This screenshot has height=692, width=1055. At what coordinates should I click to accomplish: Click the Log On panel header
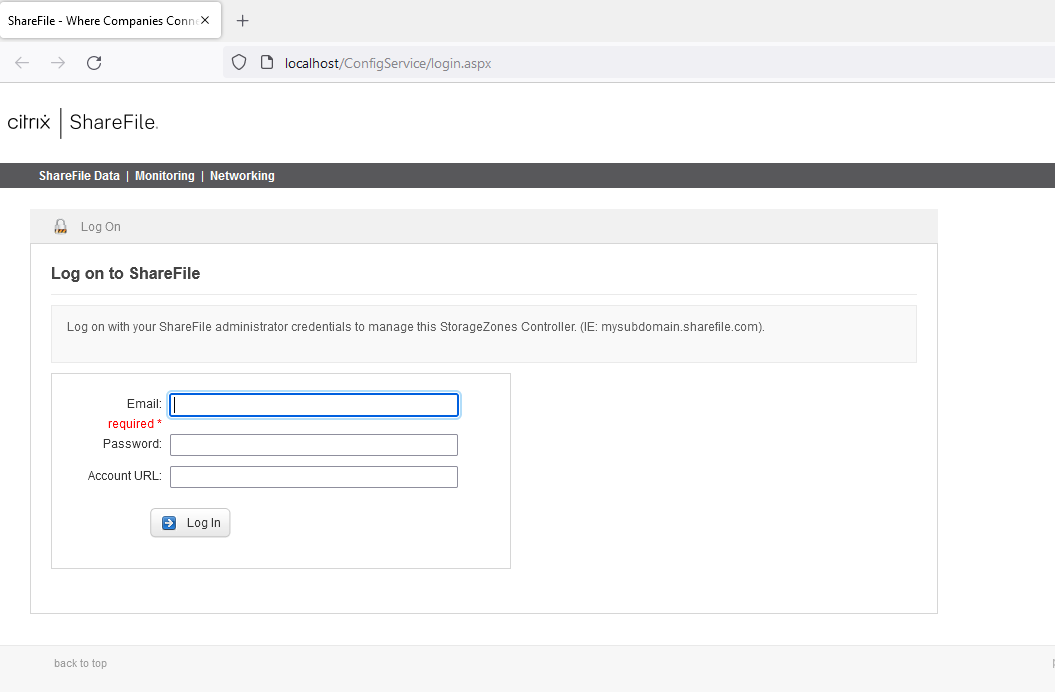click(101, 227)
